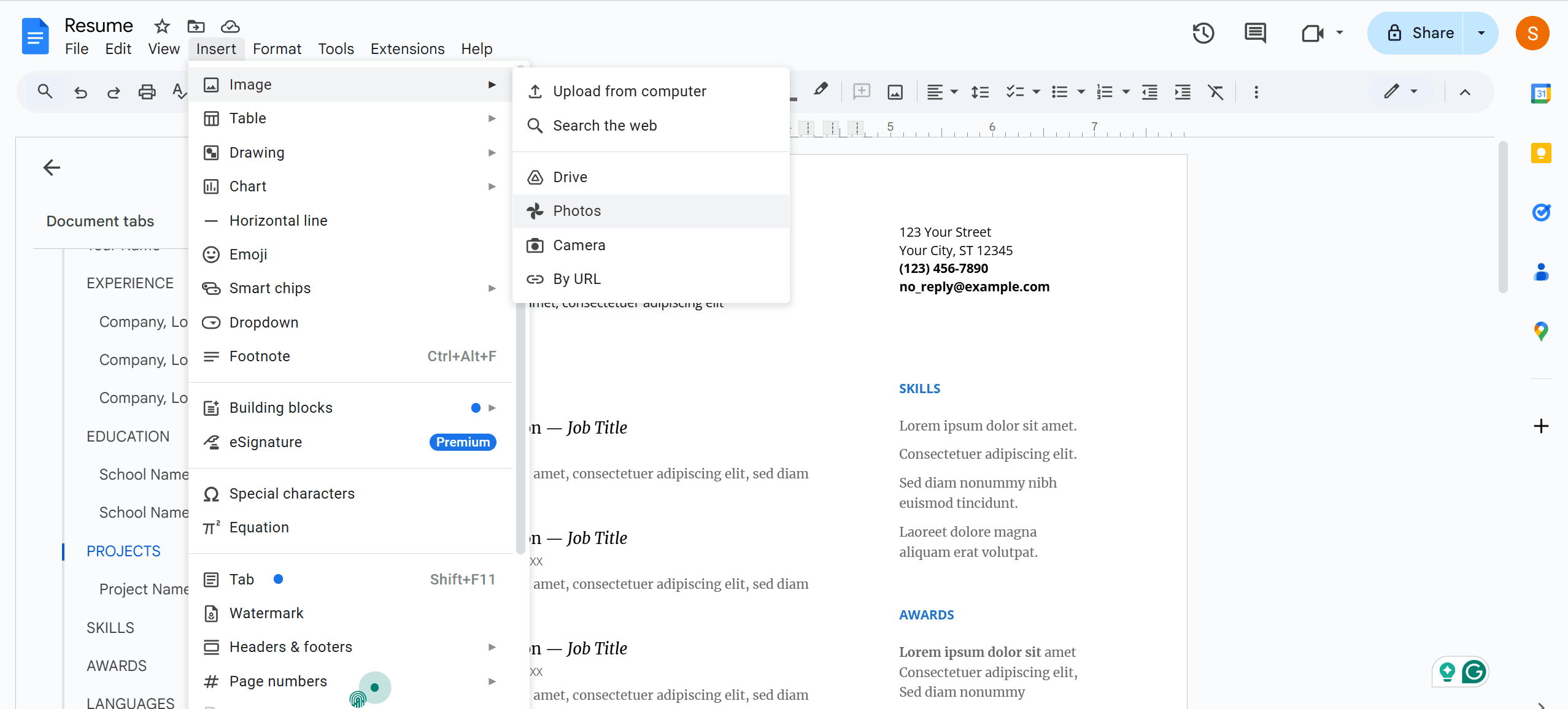Viewport: 1568px width, 709px height.
Task: Click the indent increase icon in toolbar
Action: coord(1183,92)
